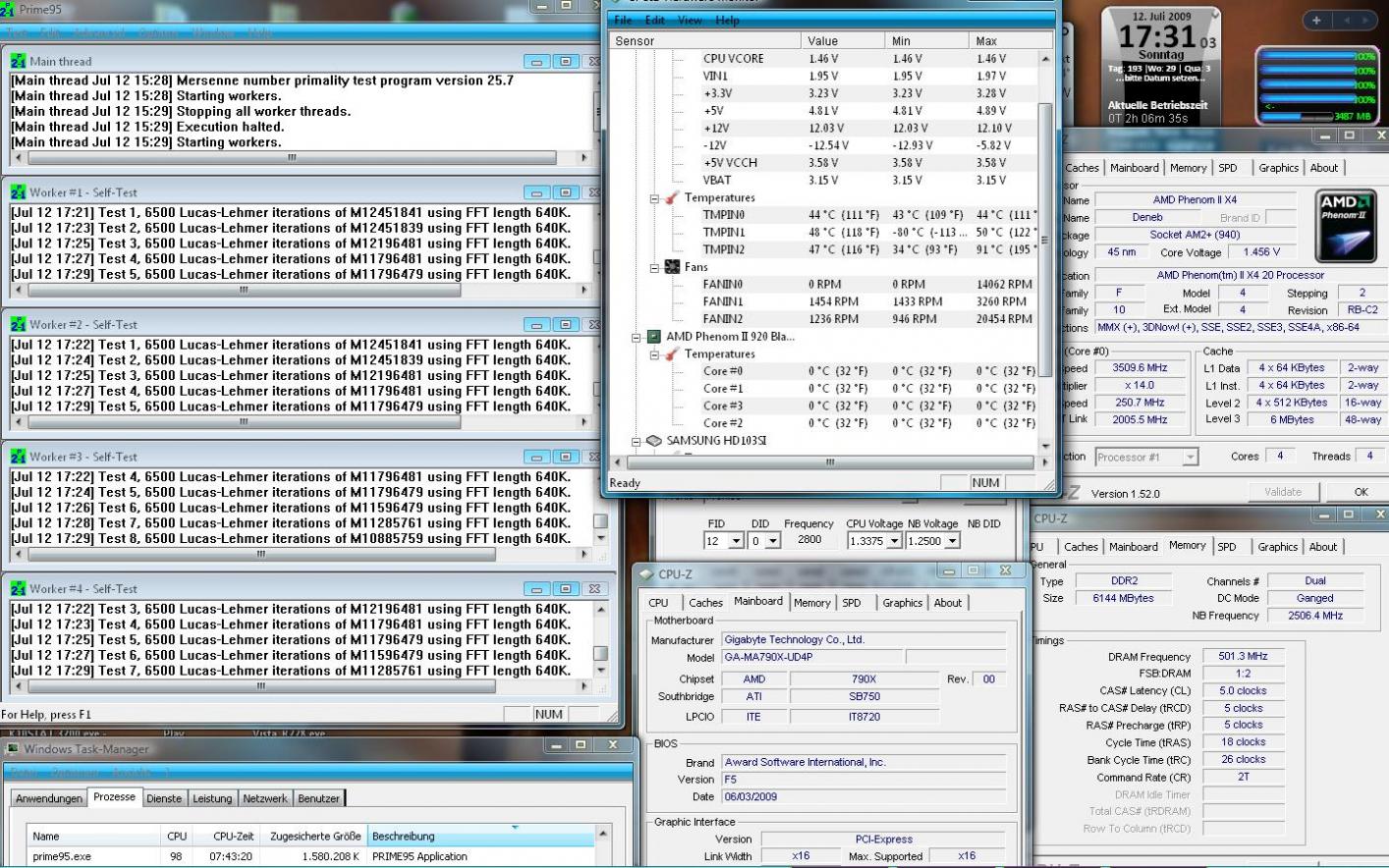
Task: Open File menu in hardware monitor
Action: coord(623,20)
